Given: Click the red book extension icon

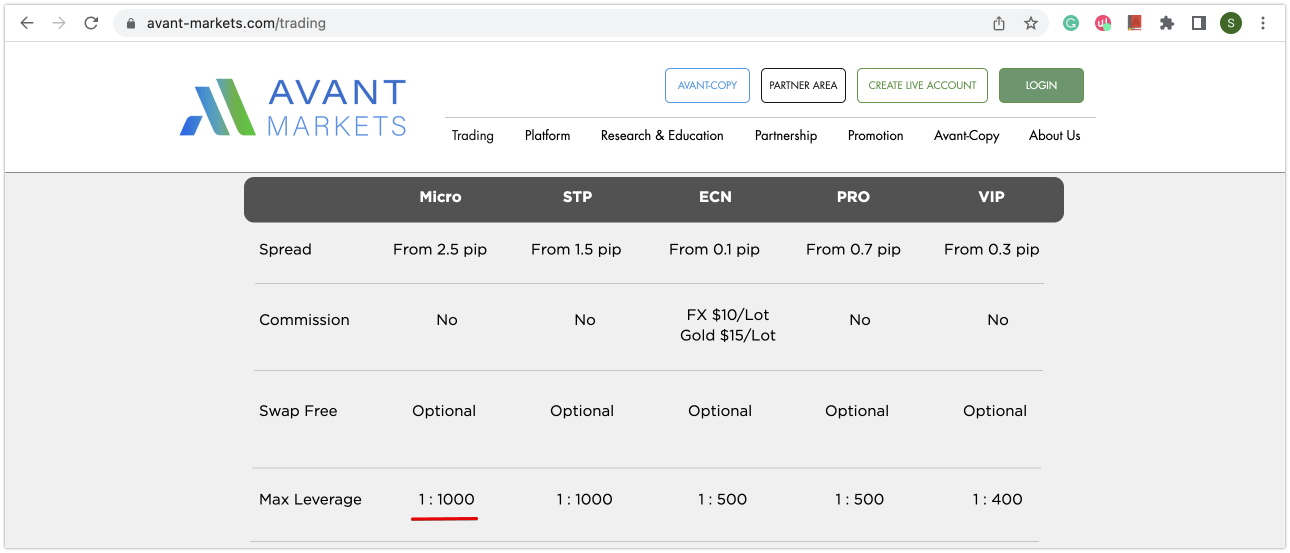Looking at the screenshot, I should click(x=1135, y=23).
